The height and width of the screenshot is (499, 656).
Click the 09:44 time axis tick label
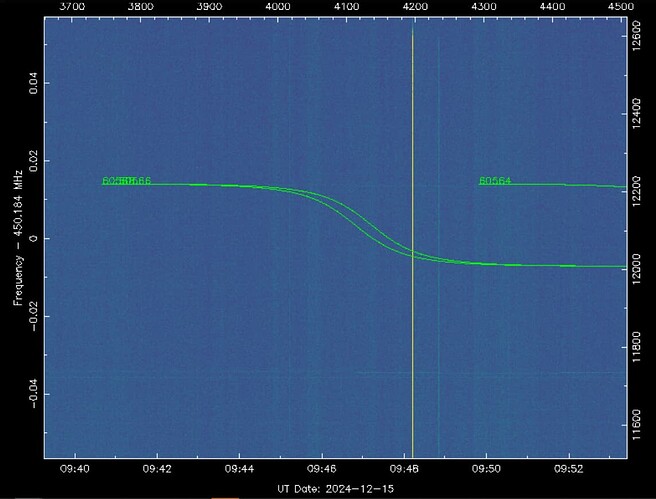click(x=240, y=468)
